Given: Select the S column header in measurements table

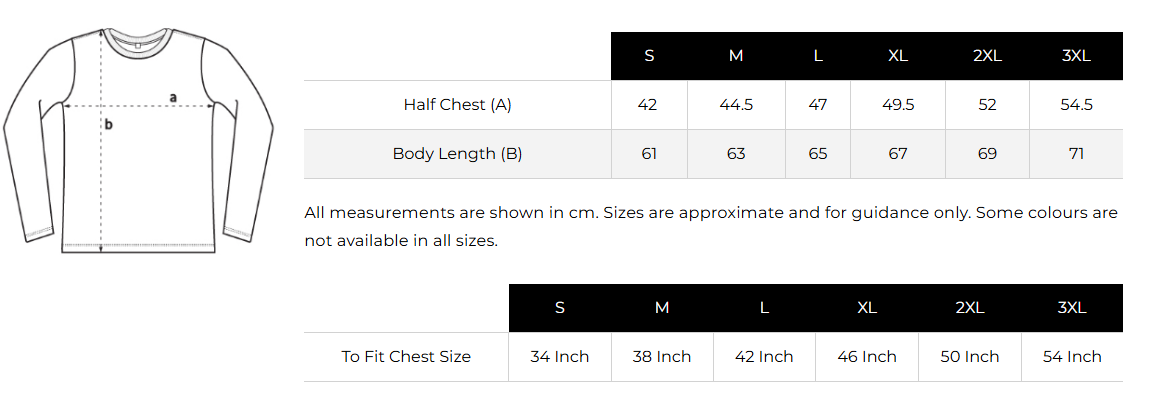Looking at the screenshot, I should click(649, 56).
